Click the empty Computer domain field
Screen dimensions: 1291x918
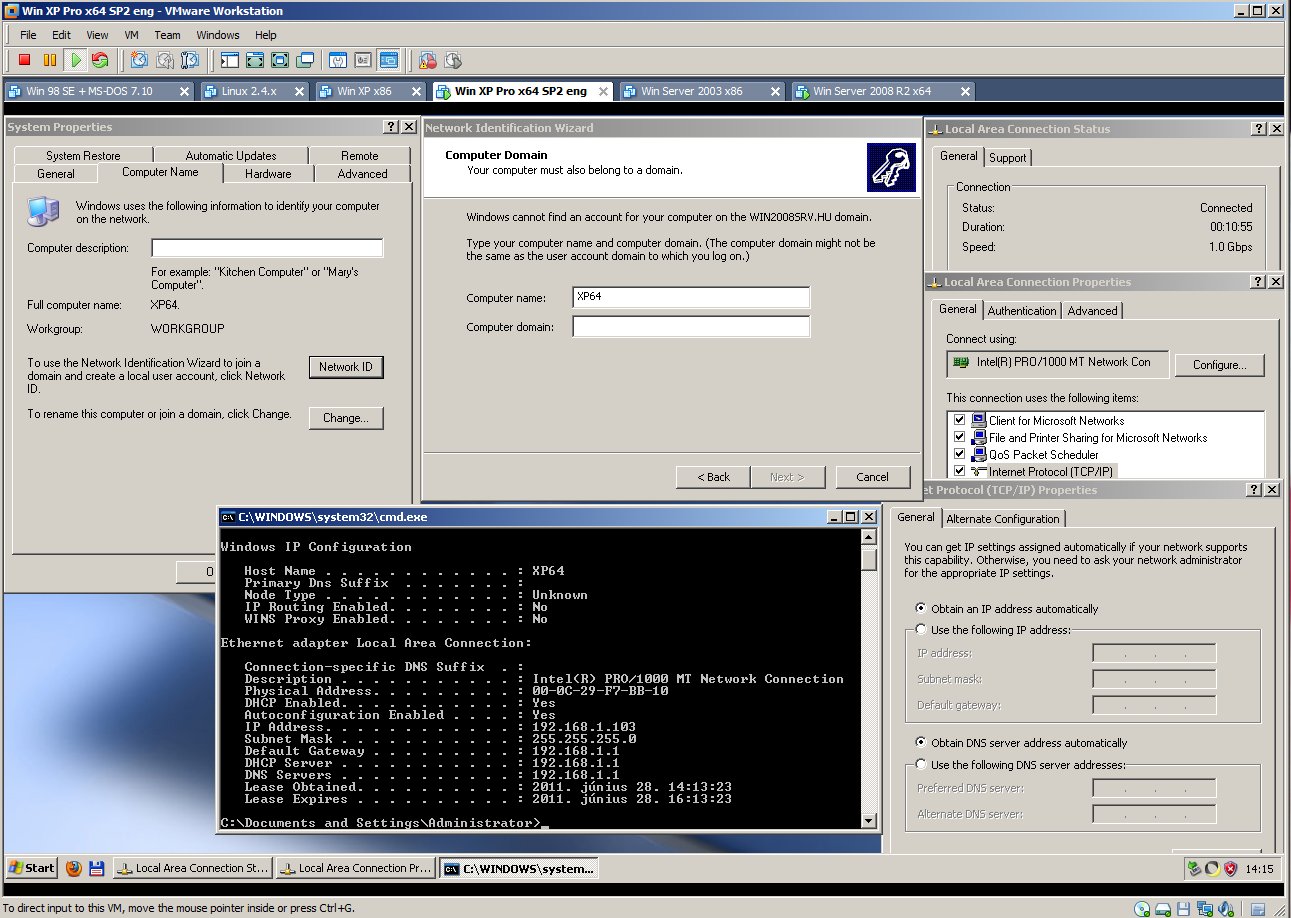pyautogui.click(x=691, y=327)
